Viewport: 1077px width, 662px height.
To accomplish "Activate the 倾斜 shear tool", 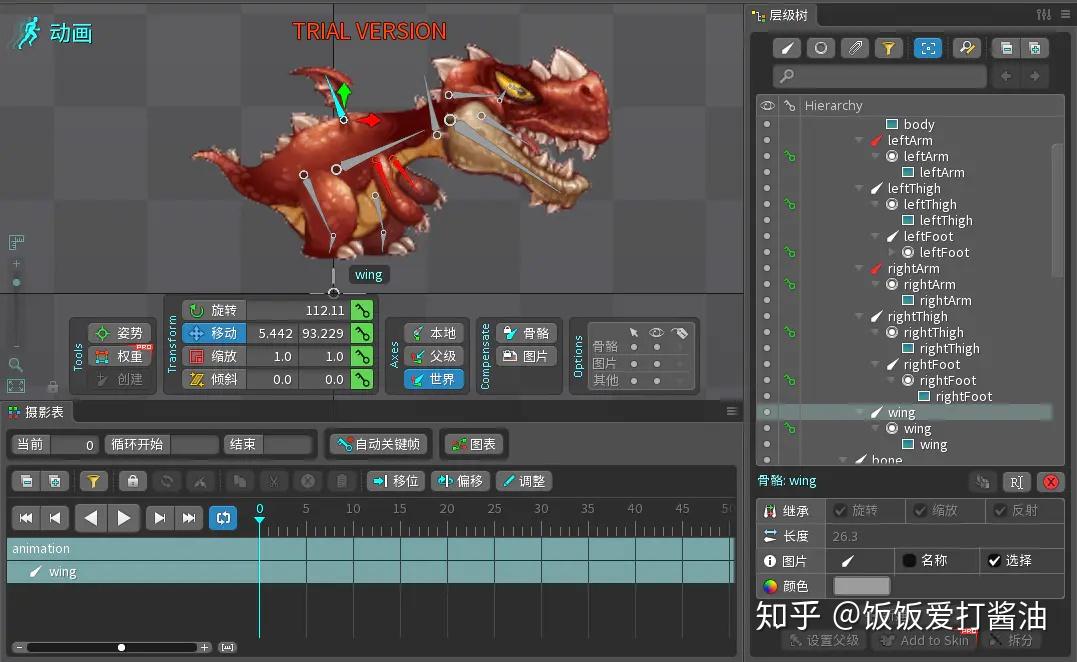I will [214, 379].
